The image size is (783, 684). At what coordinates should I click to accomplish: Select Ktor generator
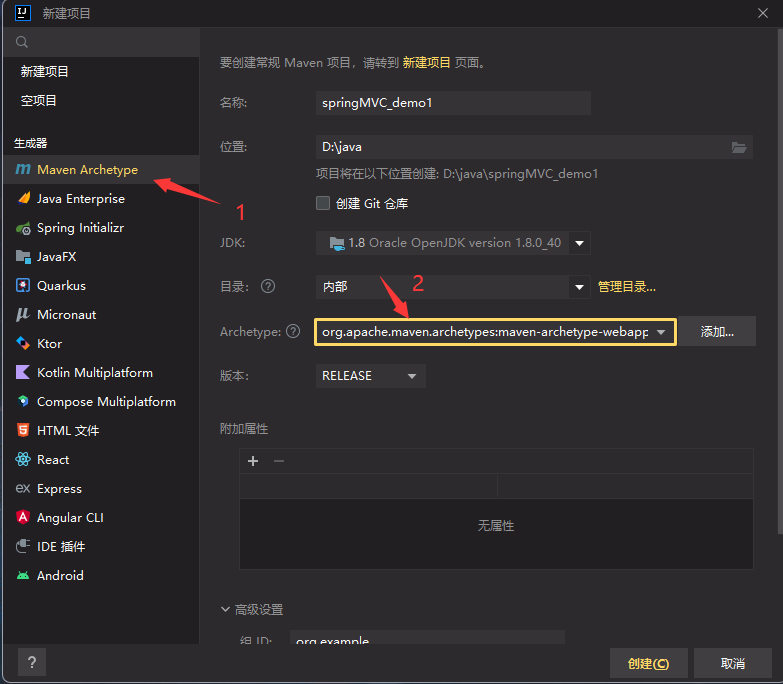tap(101, 343)
